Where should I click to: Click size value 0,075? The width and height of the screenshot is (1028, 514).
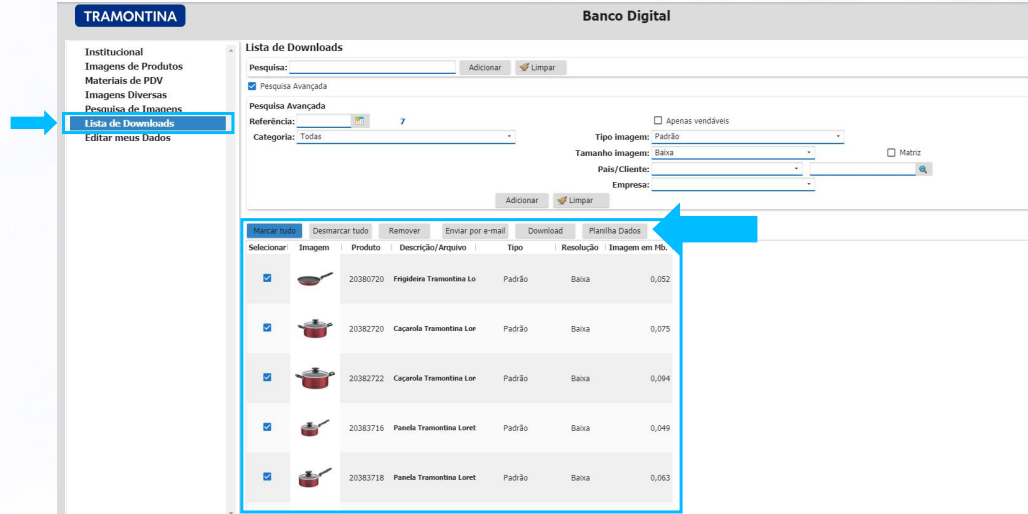click(660, 329)
